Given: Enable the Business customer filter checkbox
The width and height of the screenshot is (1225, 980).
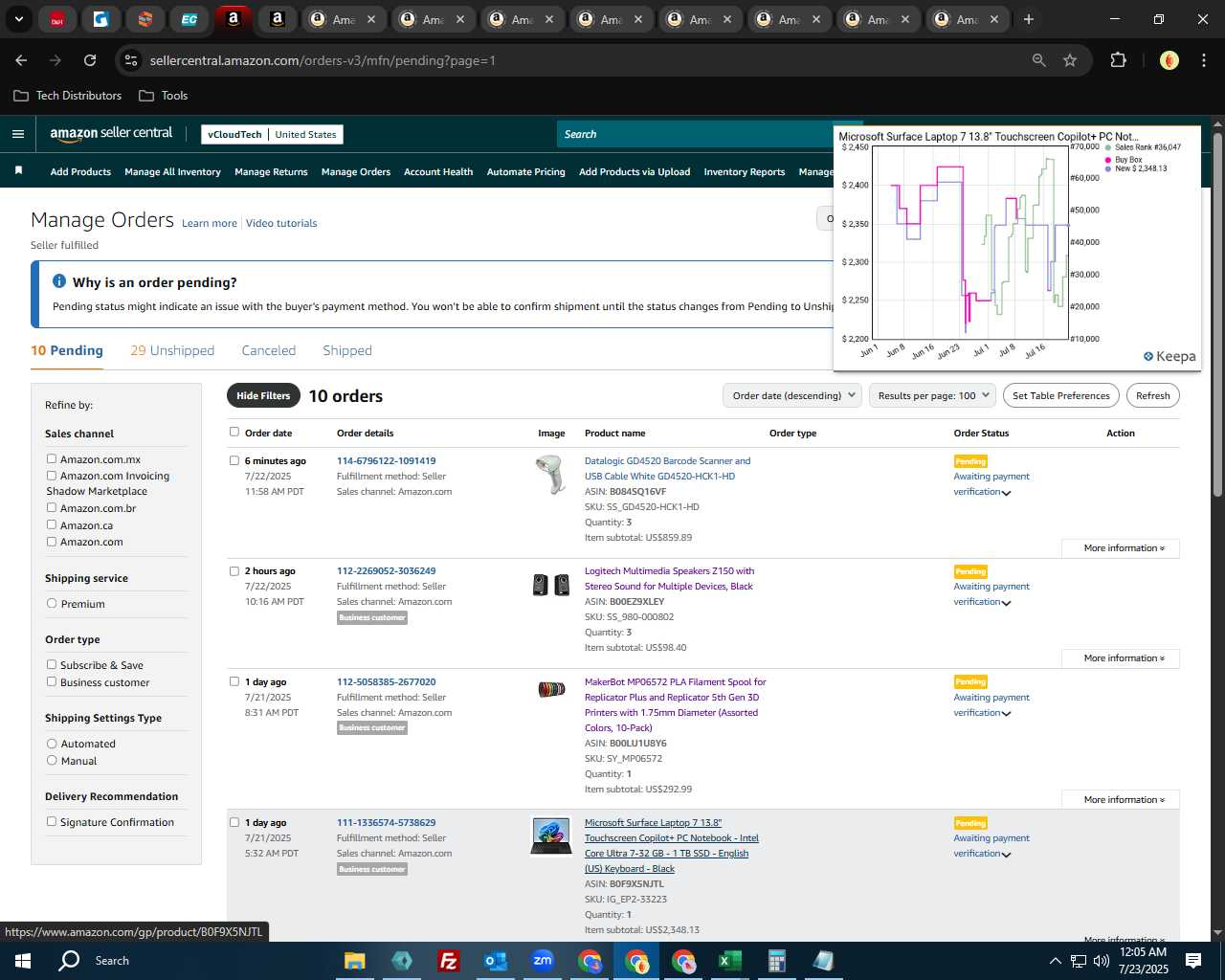Looking at the screenshot, I should (x=52, y=681).
